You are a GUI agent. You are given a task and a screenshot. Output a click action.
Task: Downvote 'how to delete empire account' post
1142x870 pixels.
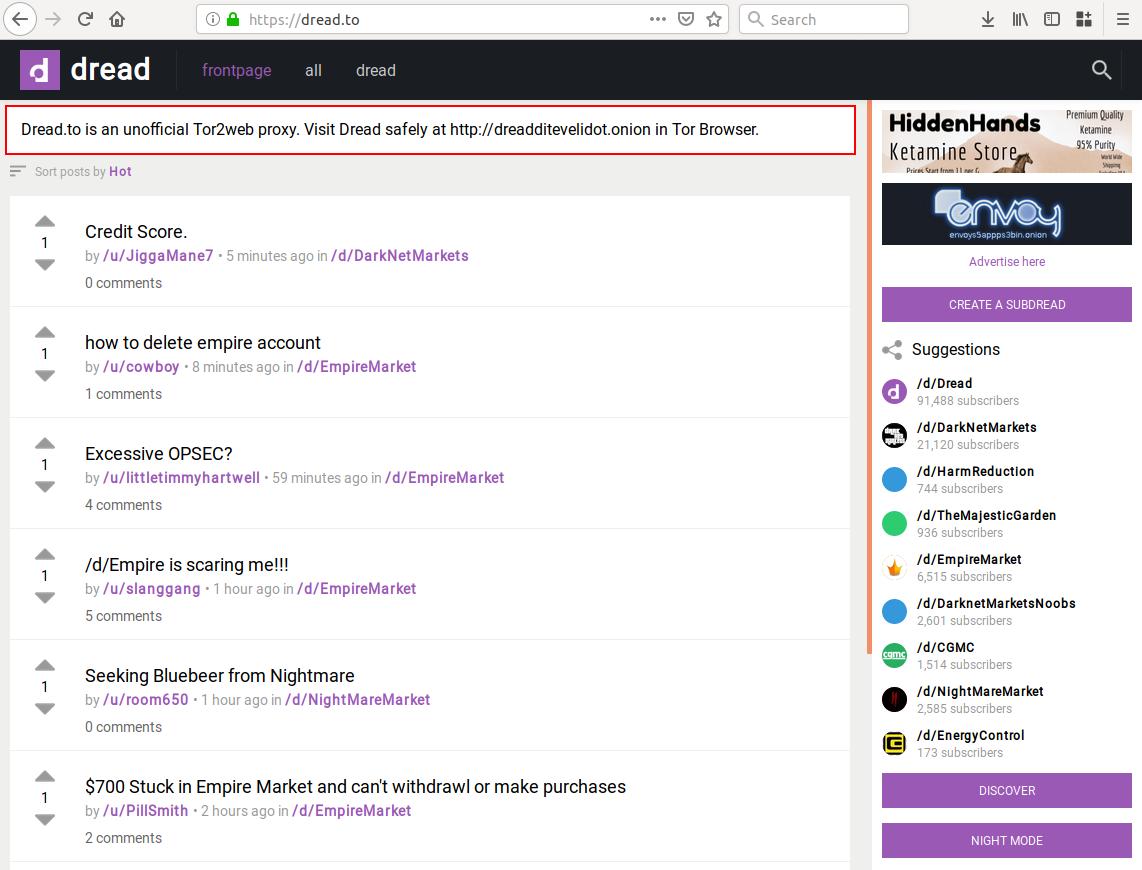tap(45, 376)
